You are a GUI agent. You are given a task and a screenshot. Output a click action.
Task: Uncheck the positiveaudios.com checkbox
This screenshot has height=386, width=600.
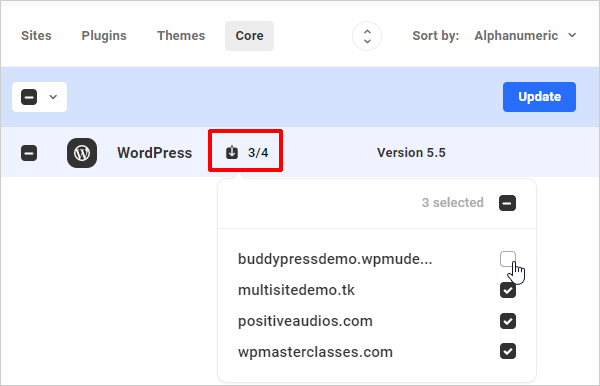508,321
